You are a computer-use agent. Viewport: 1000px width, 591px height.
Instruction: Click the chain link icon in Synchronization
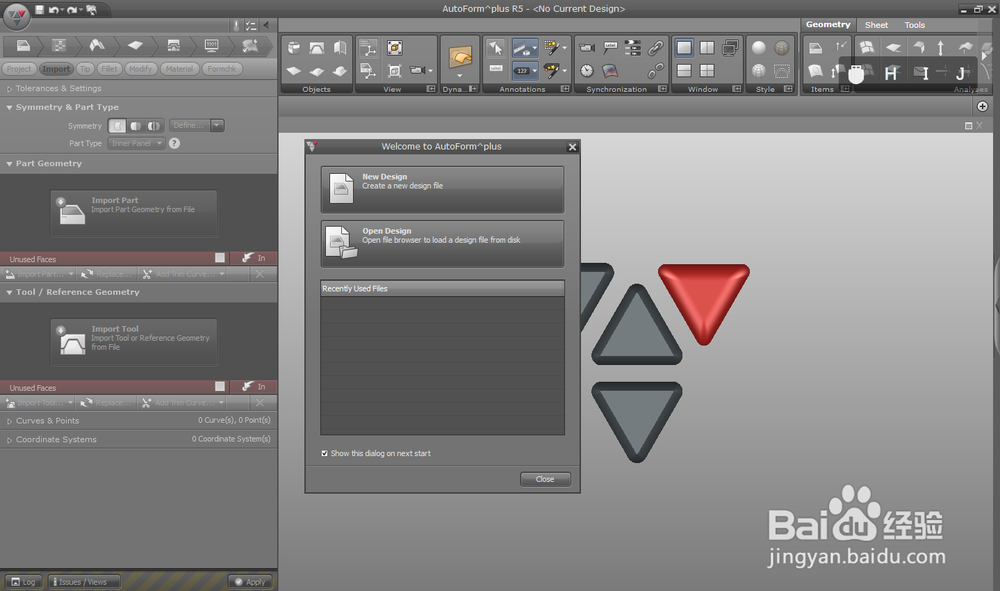pyautogui.click(x=655, y=48)
